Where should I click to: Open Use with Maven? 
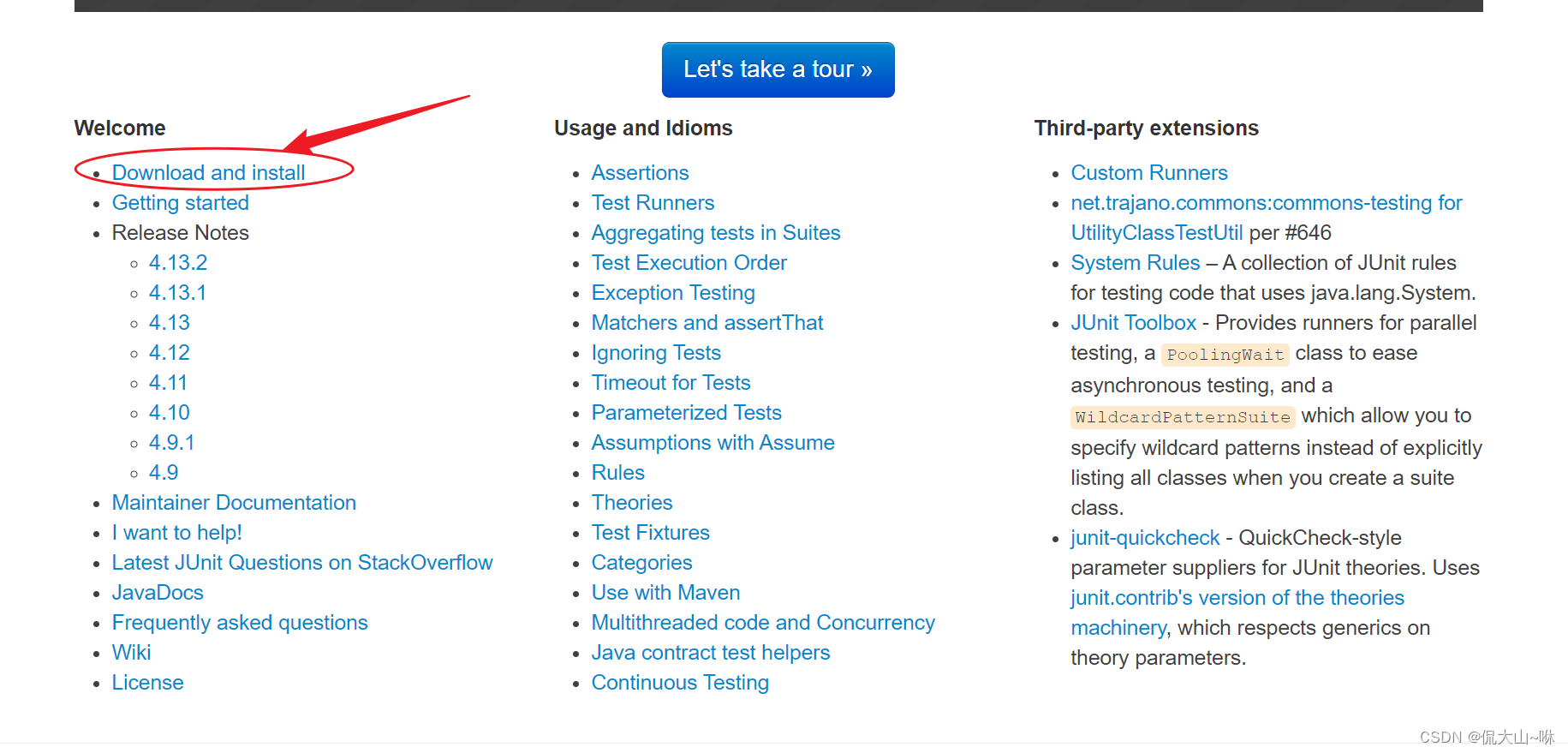pyautogui.click(x=665, y=593)
